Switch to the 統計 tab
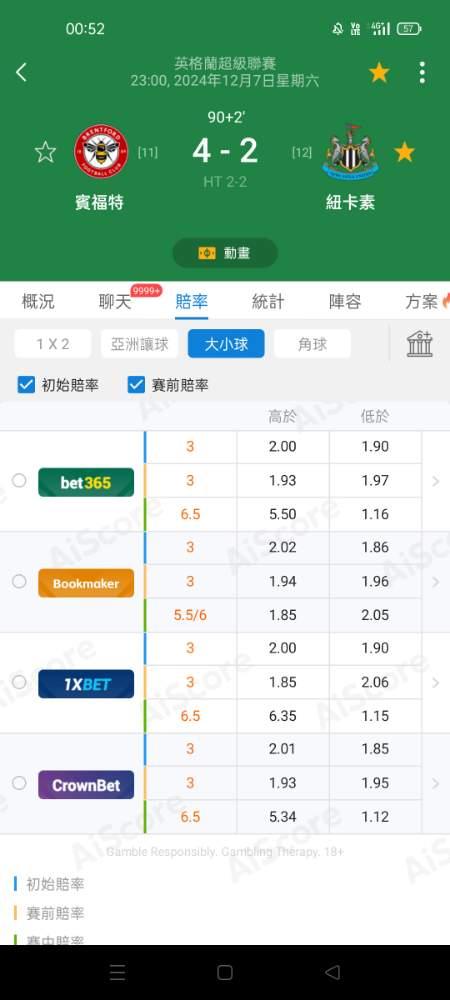The height and width of the screenshot is (1000, 450). (268, 302)
